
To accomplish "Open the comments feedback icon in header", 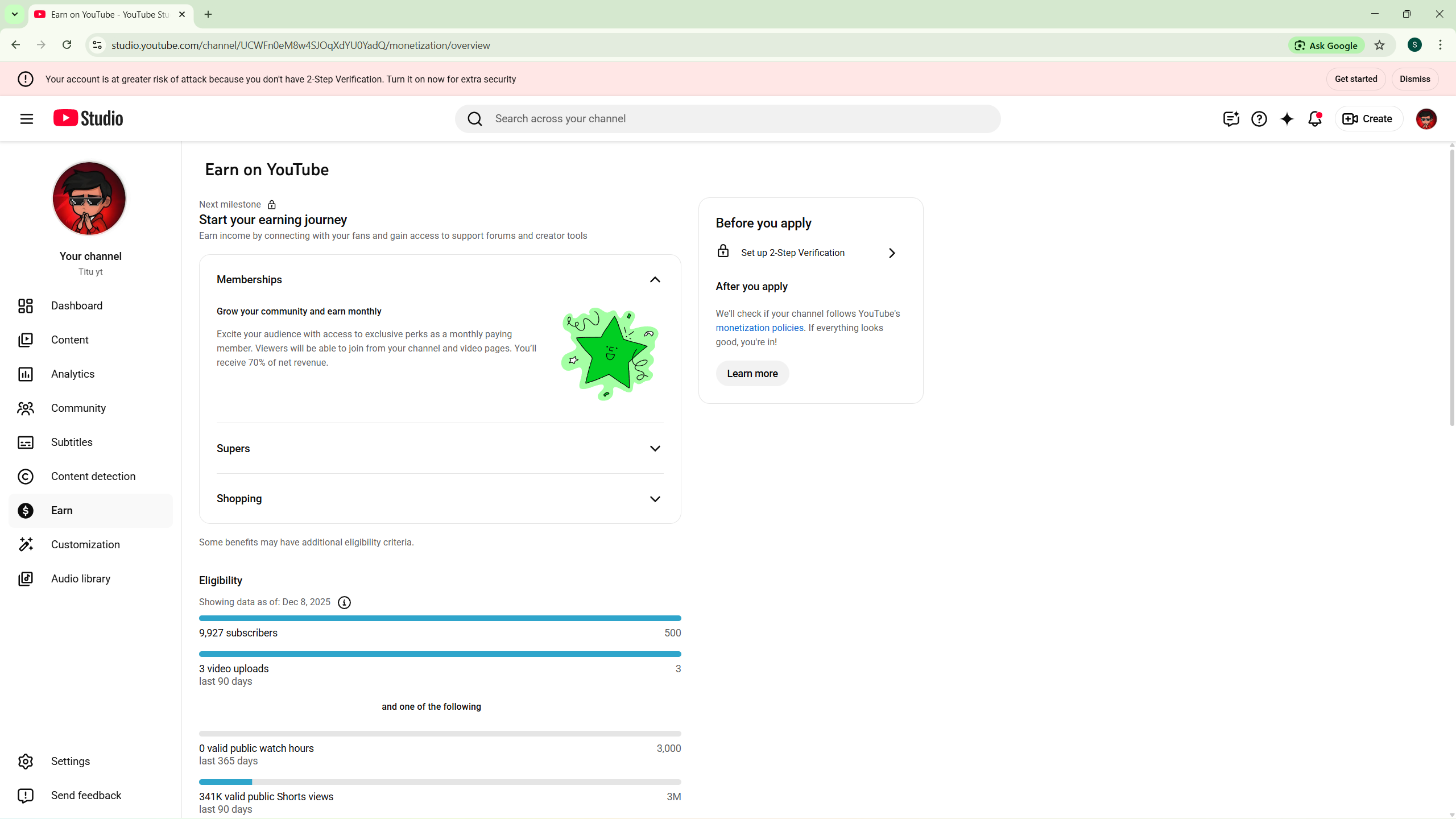I will (1231, 119).
